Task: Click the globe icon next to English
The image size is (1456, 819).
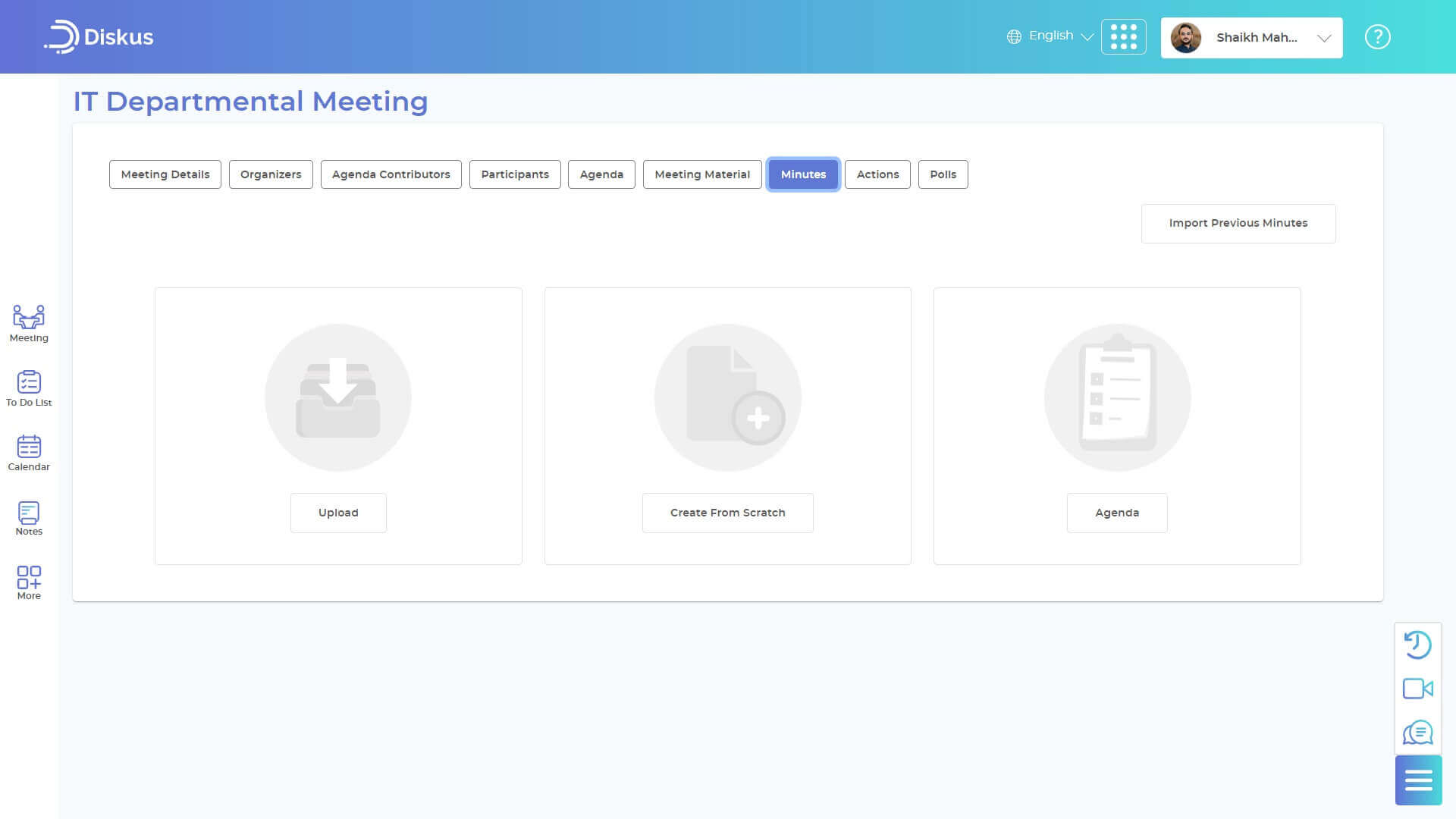Action: click(x=1013, y=36)
